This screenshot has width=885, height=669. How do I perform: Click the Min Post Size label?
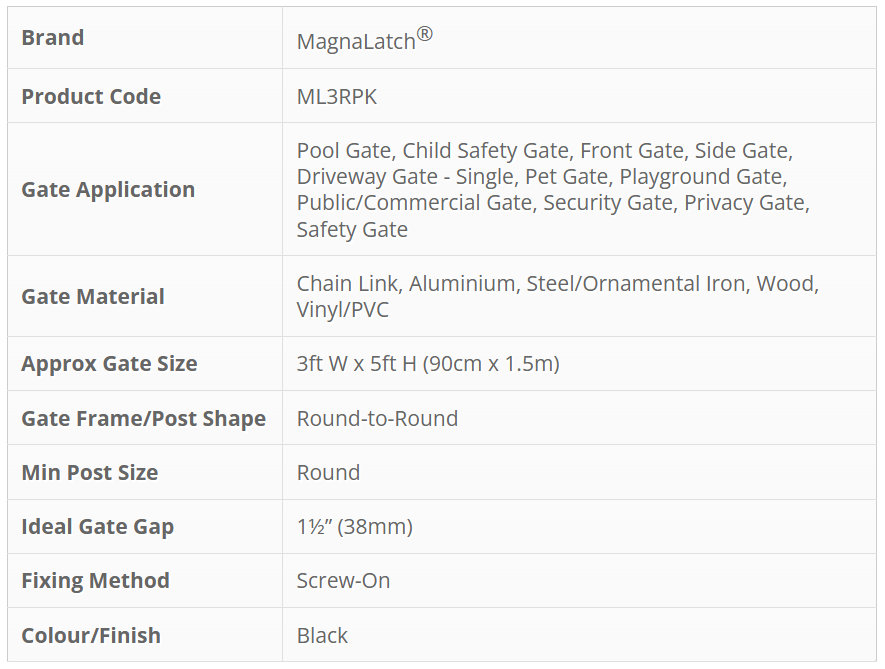pos(90,472)
